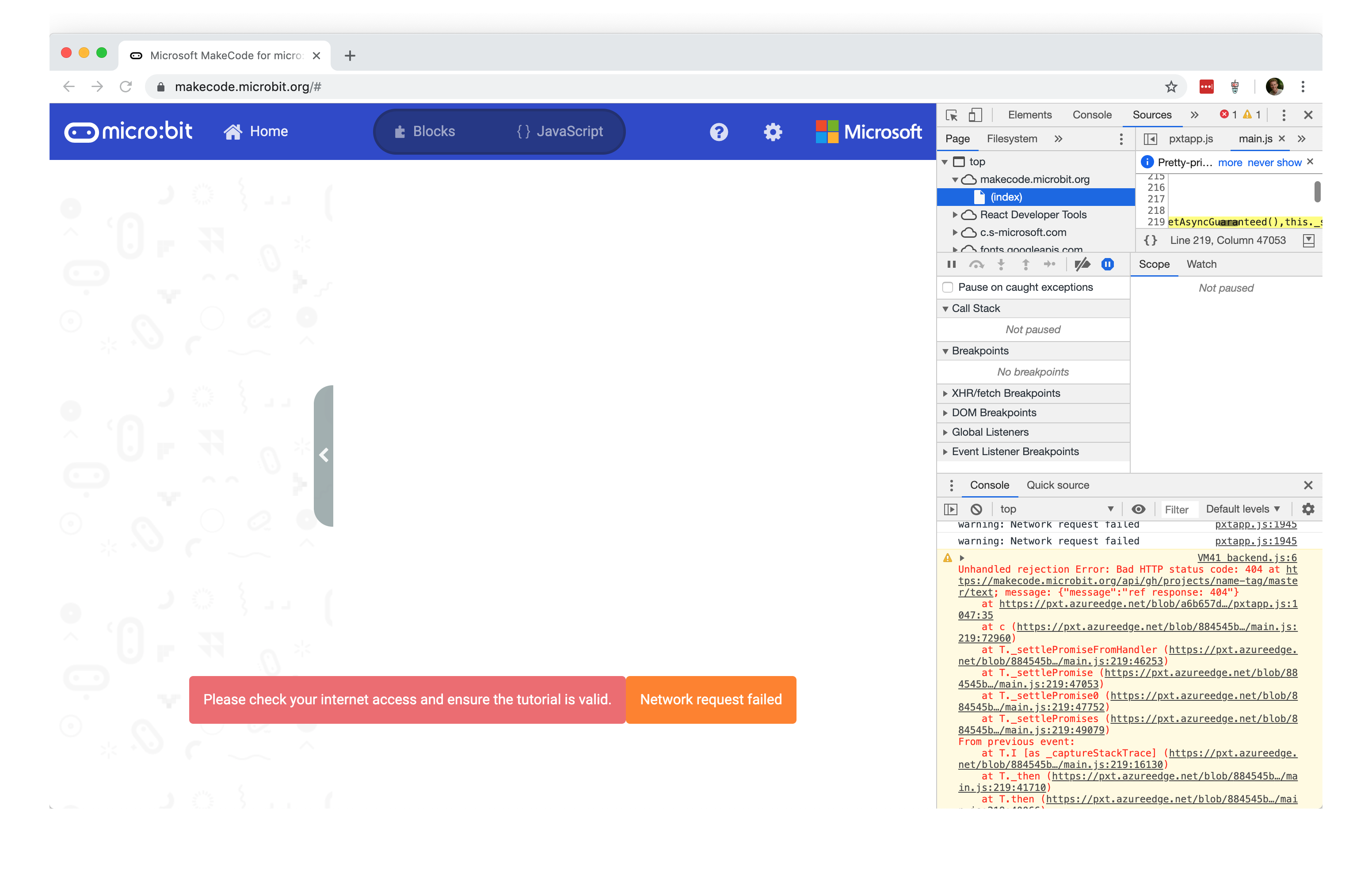The height and width of the screenshot is (874, 1372).
Task: Create a live expression with the eye icon
Action: (1138, 509)
